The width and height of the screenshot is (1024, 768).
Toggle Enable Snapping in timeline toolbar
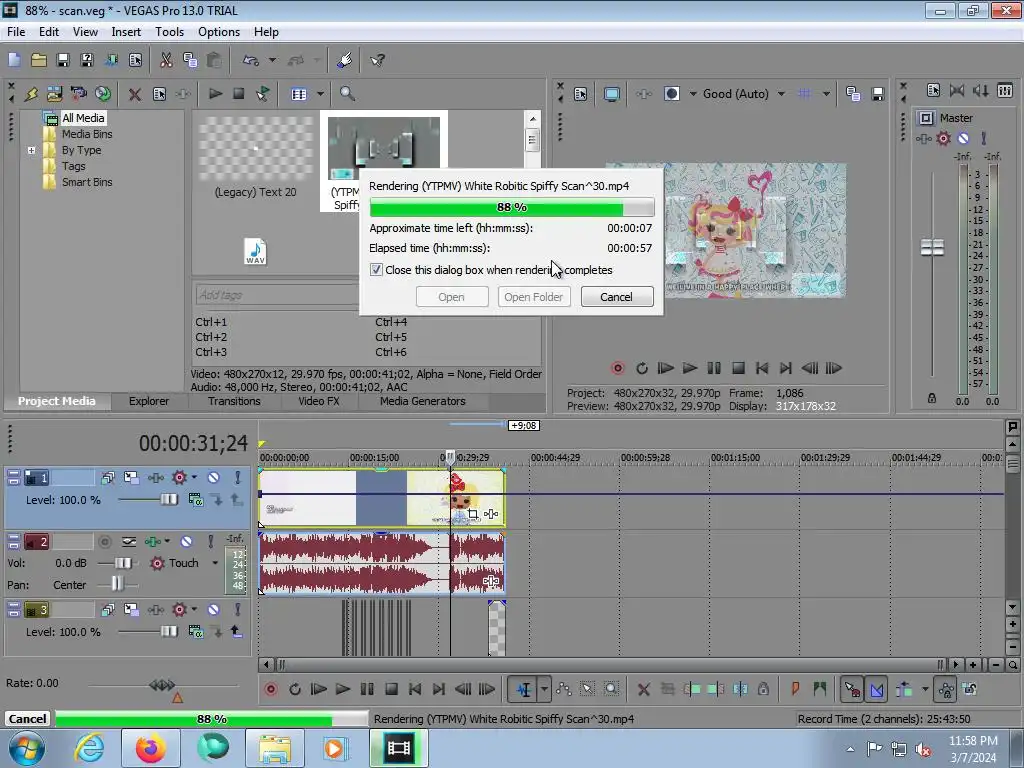852,689
